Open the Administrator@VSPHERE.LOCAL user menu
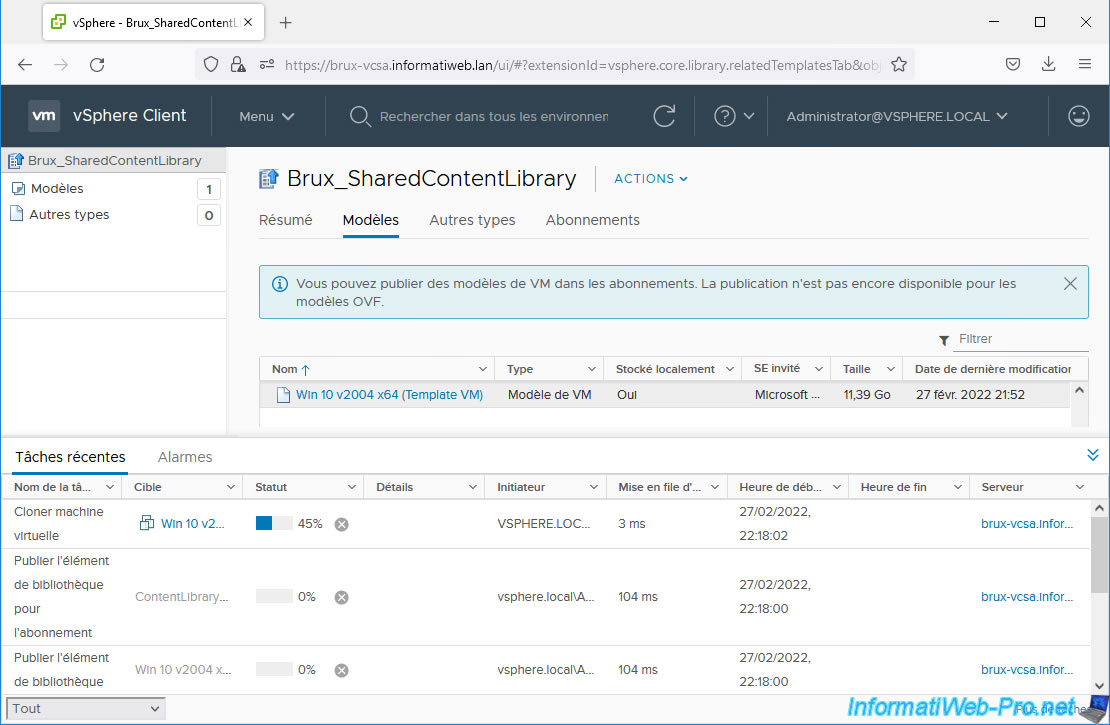Image resolution: width=1110 pixels, height=725 pixels. (x=897, y=117)
